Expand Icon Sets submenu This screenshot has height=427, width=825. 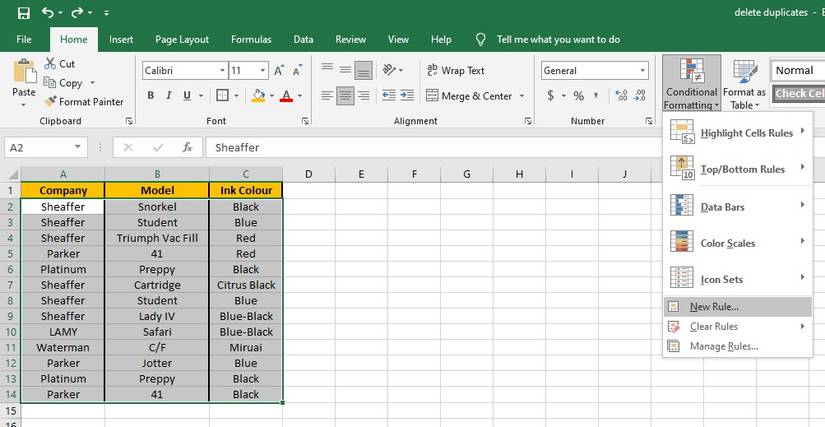click(x=738, y=279)
